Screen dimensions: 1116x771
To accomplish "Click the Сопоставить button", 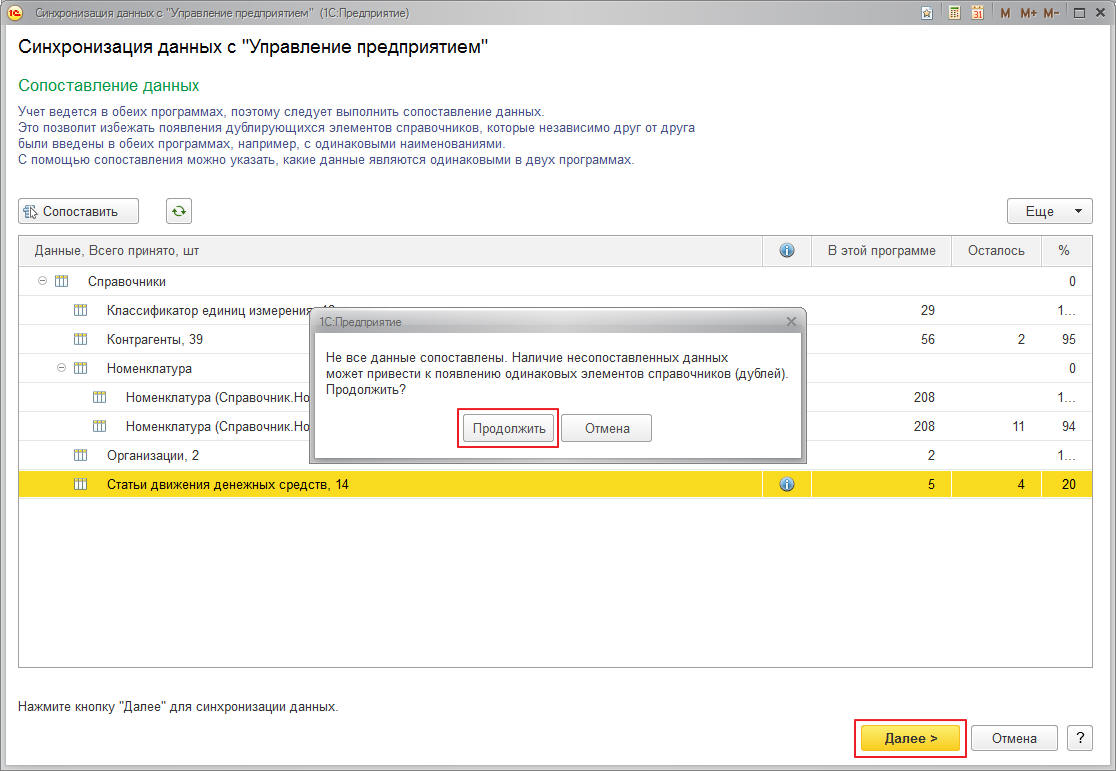I will pos(78,211).
